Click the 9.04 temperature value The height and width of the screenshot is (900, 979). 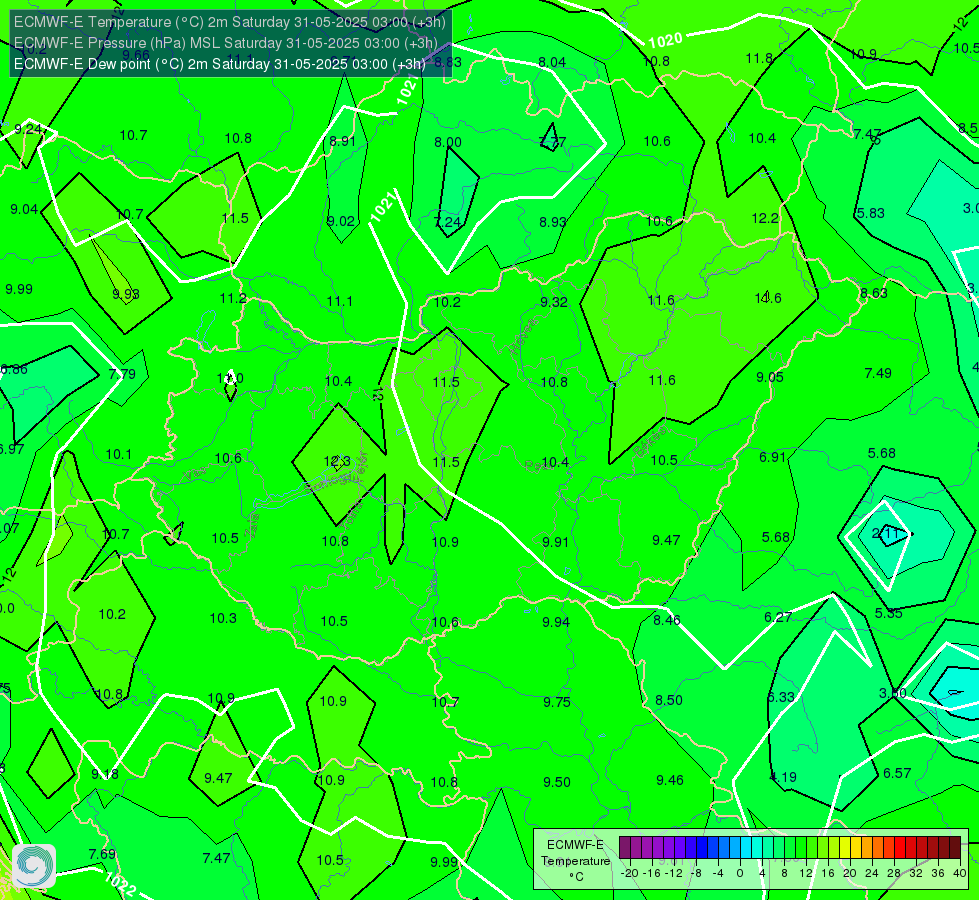coord(24,209)
